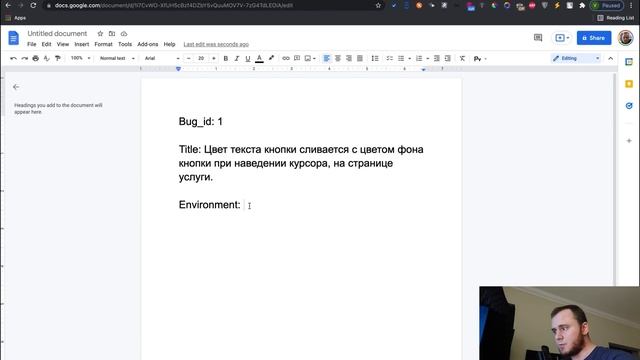This screenshot has height=360, width=640.
Task: Open the Editing mode dropdown
Action: 576,58
